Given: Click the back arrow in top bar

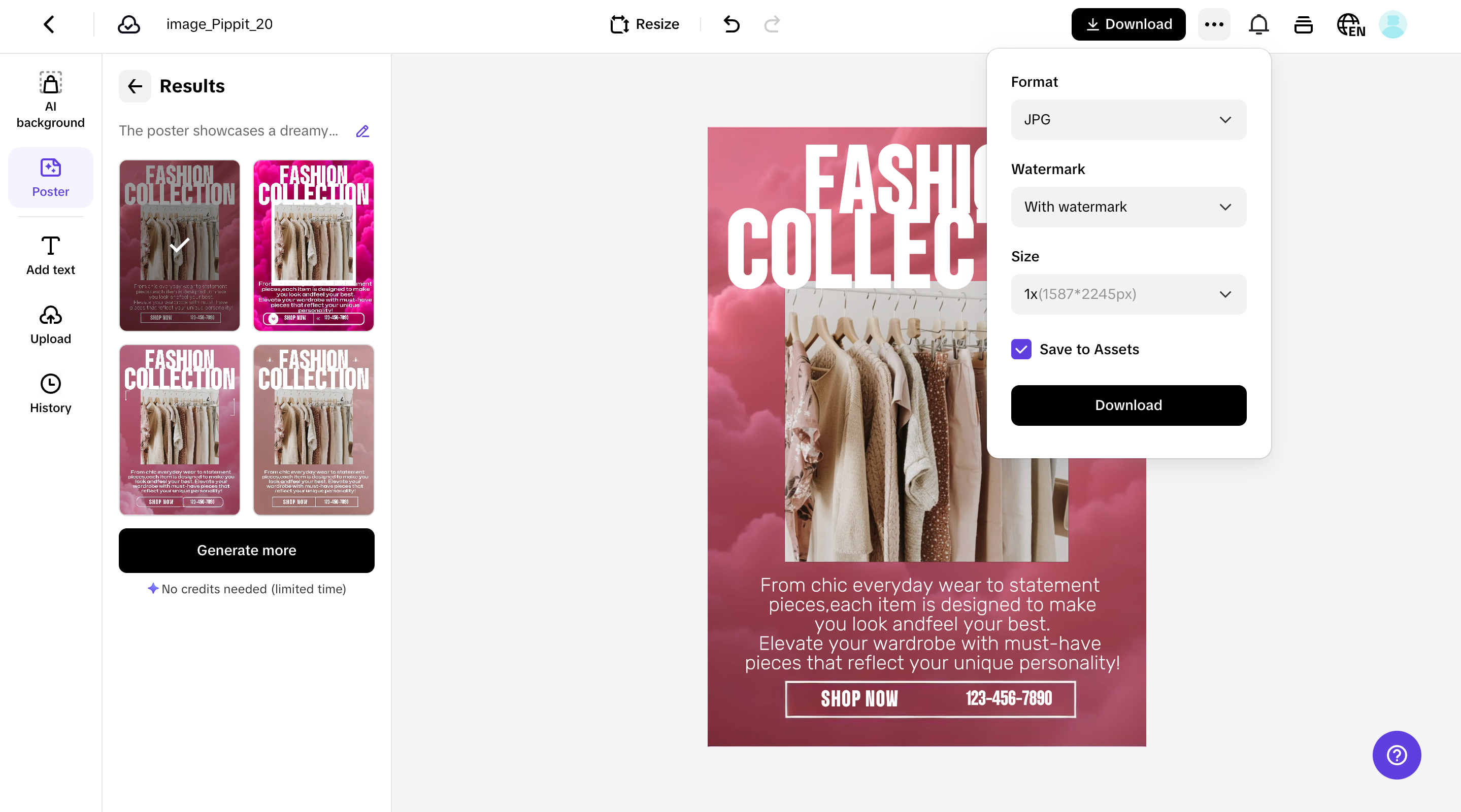Looking at the screenshot, I should [x=49, y=24].
